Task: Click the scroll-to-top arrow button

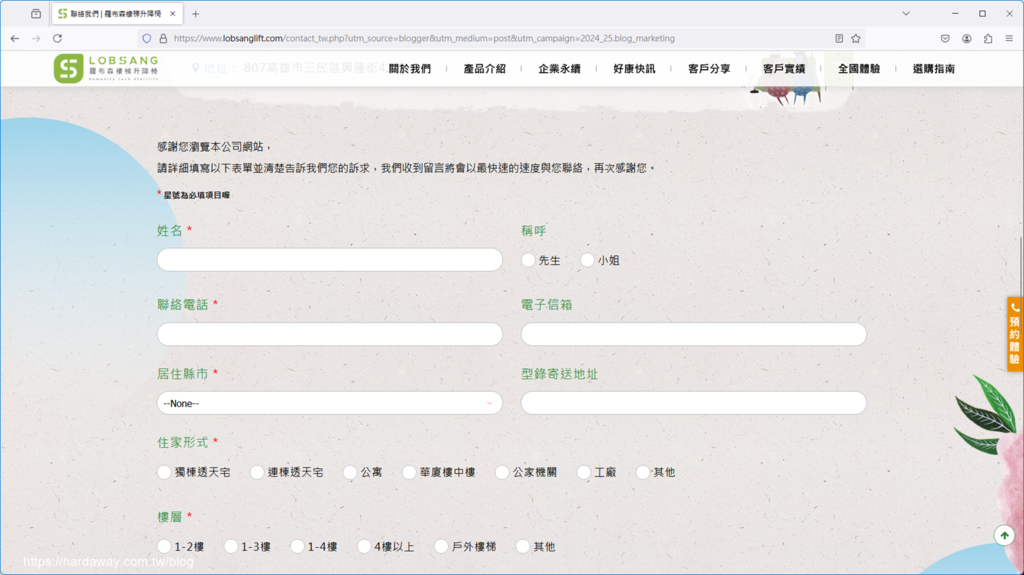Action: pyautogui.click(x=1004, y=536)
